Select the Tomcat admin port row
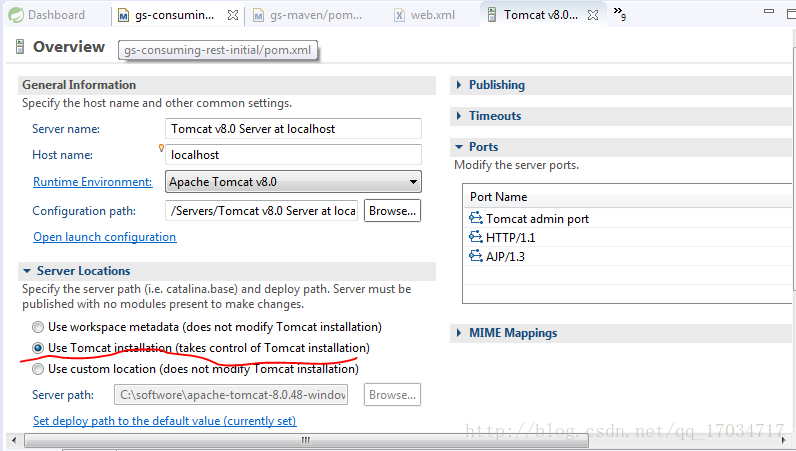This screenshot has height=451, width=796. (628, 218)
